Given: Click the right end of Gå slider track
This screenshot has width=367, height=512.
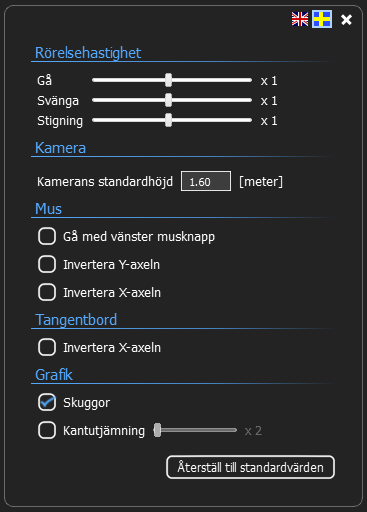Looking at the screenshot, I should (x=249, y=80).
